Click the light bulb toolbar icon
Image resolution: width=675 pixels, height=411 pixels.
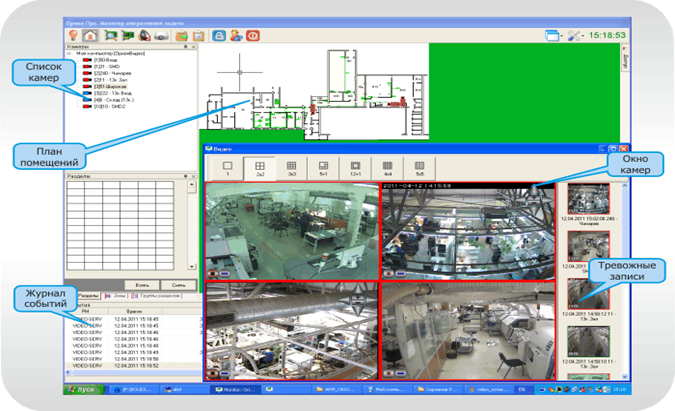tap(73, 35)
